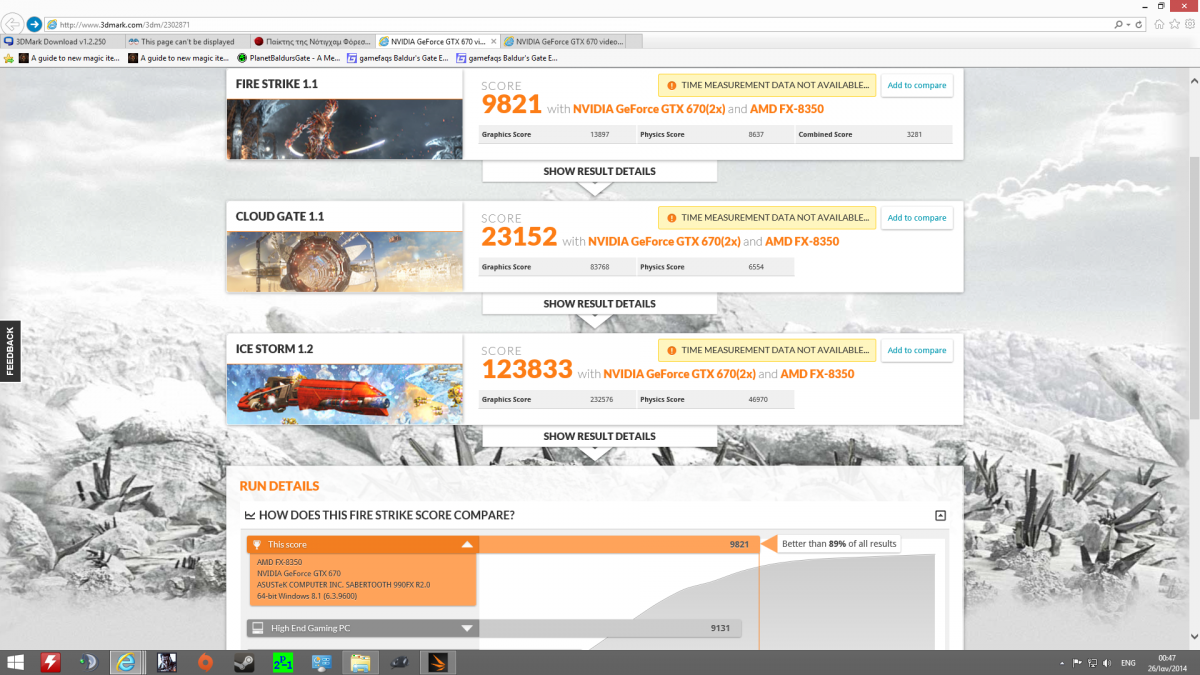
Task: Open File Explorer on the taskbar
Action: 360,661
